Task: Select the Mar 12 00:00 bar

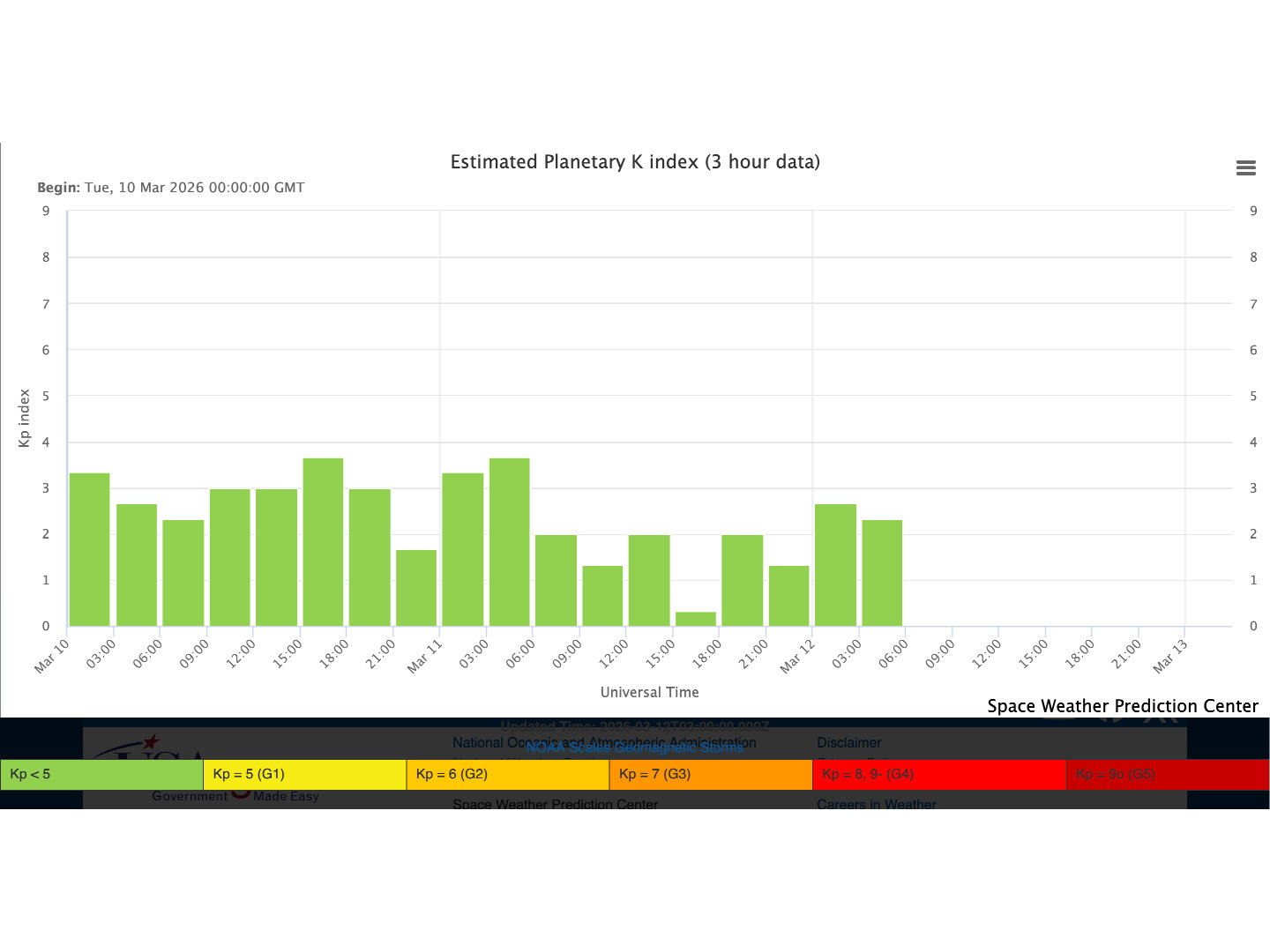Action: pos(835,565)
